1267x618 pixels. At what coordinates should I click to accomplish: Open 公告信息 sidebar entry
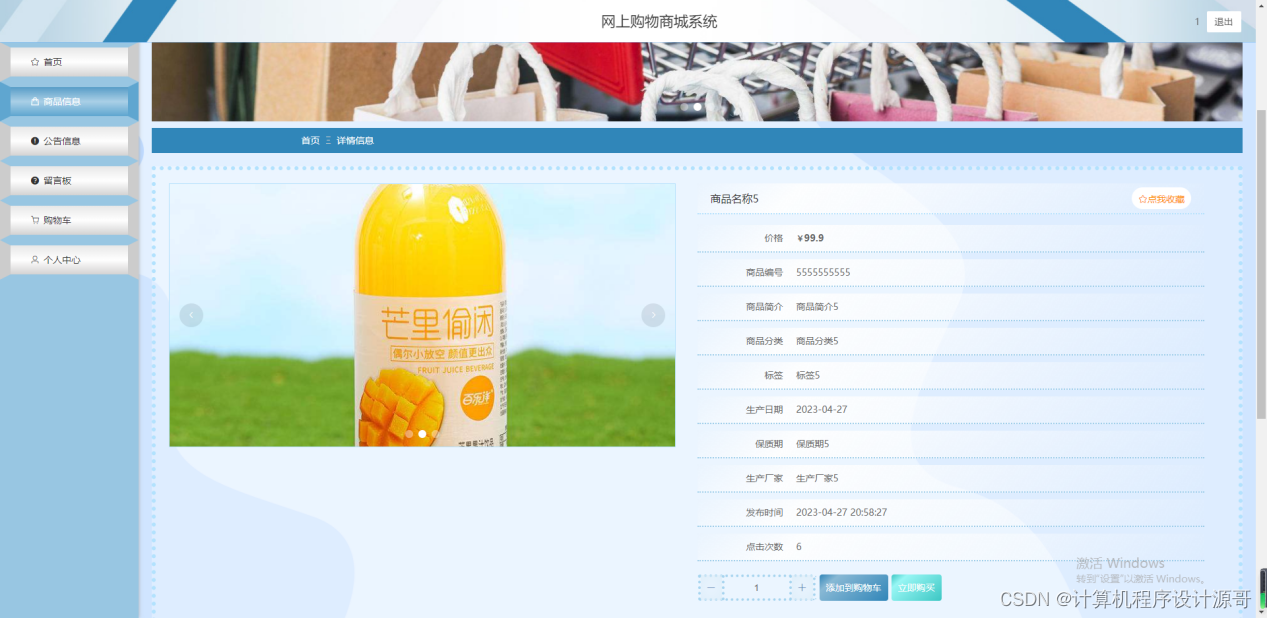tap(69, 141)
